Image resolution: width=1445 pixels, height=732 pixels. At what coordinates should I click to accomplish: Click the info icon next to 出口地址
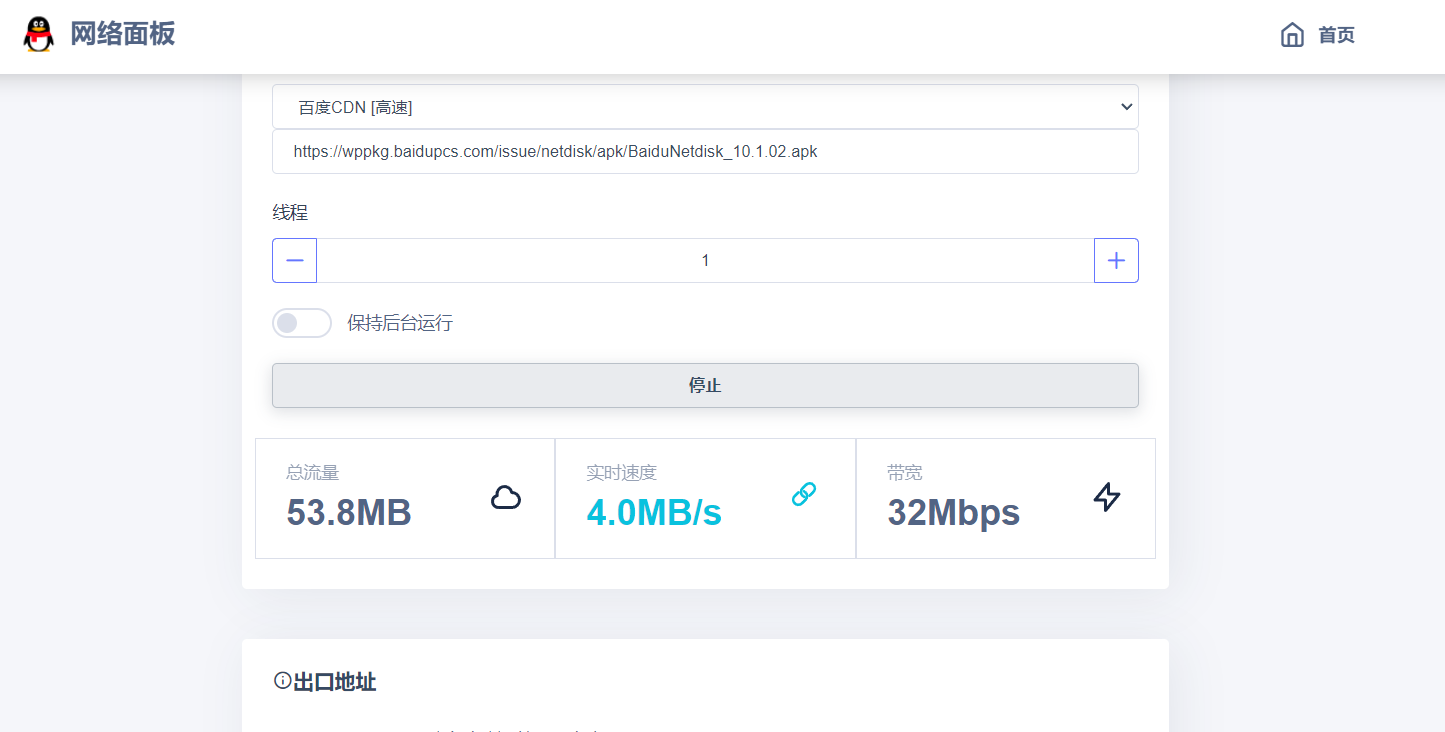click(282, 681)
